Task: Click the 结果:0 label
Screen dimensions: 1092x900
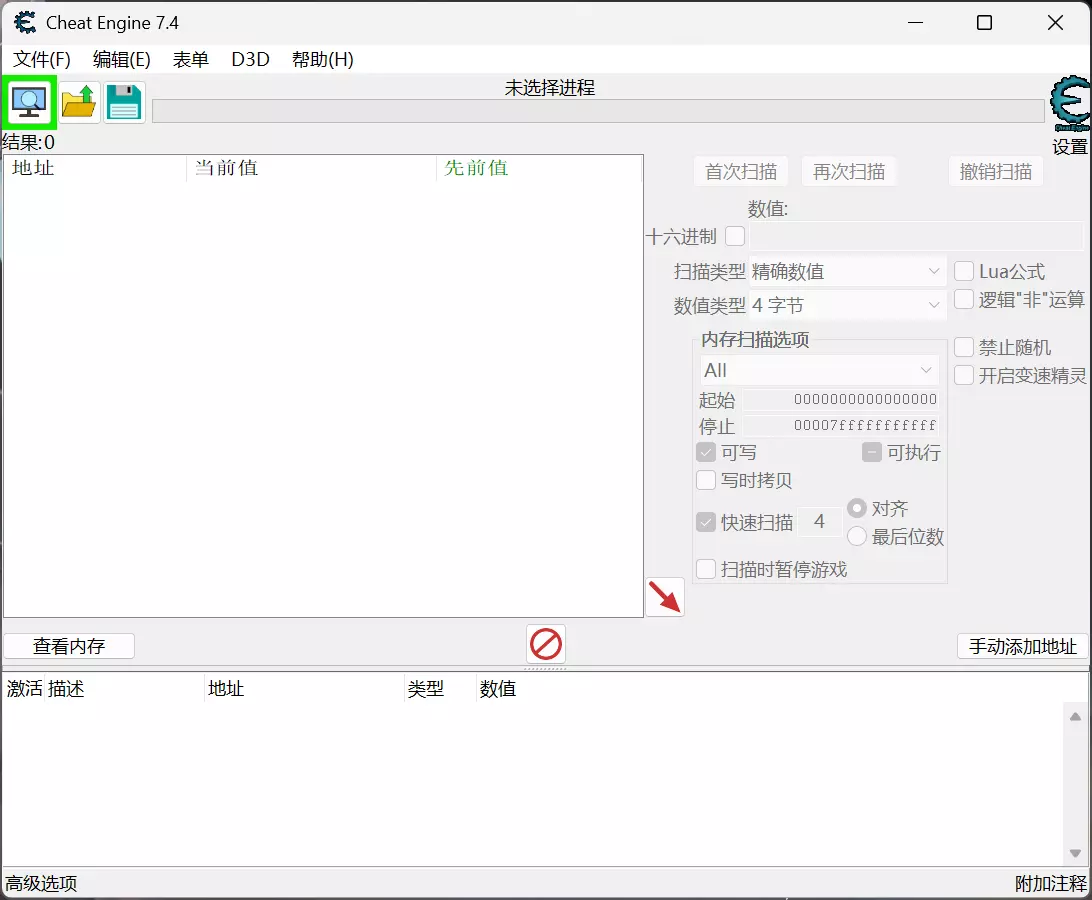Action: tap(29, 143)
